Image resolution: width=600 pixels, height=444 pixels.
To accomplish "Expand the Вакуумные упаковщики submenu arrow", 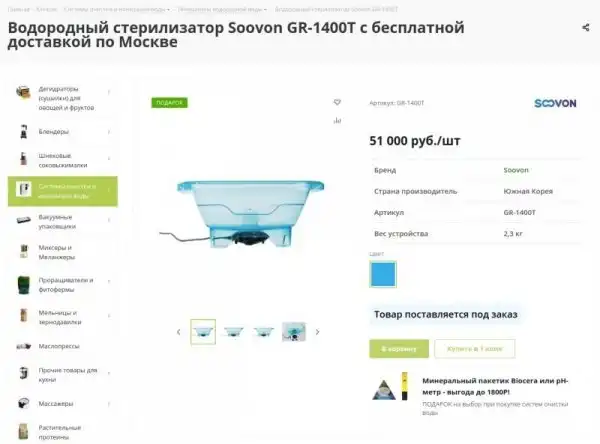I will [109, 220].
